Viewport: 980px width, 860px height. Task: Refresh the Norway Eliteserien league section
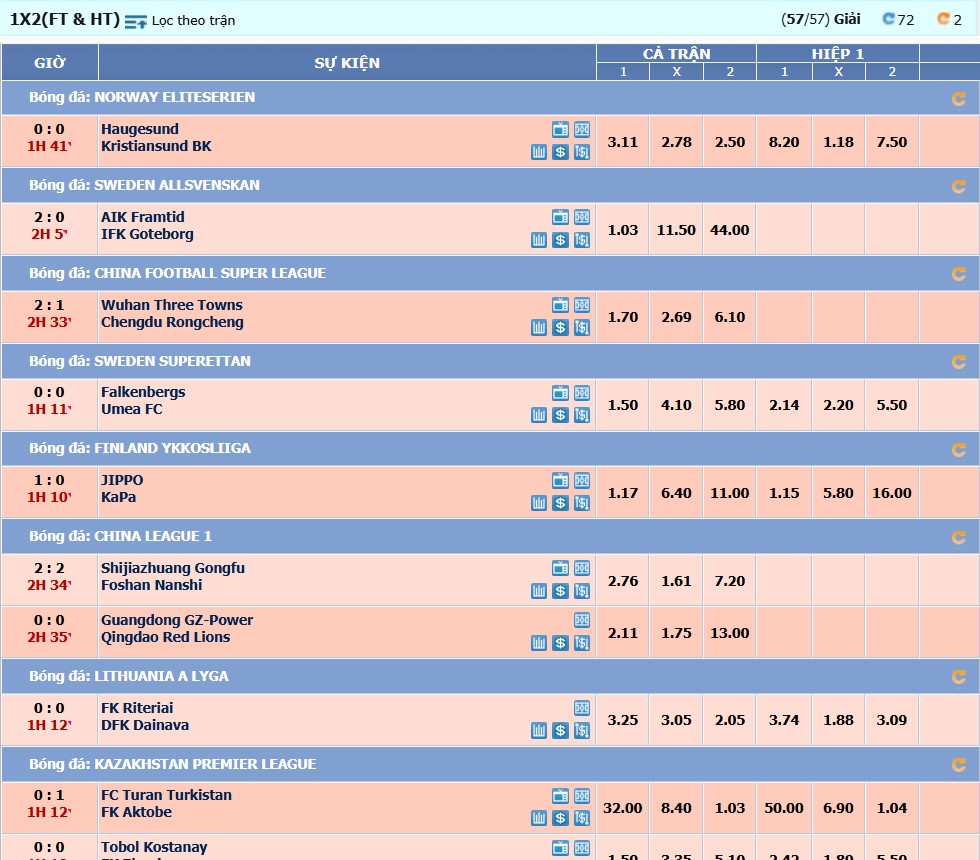(x=958, y=98)
